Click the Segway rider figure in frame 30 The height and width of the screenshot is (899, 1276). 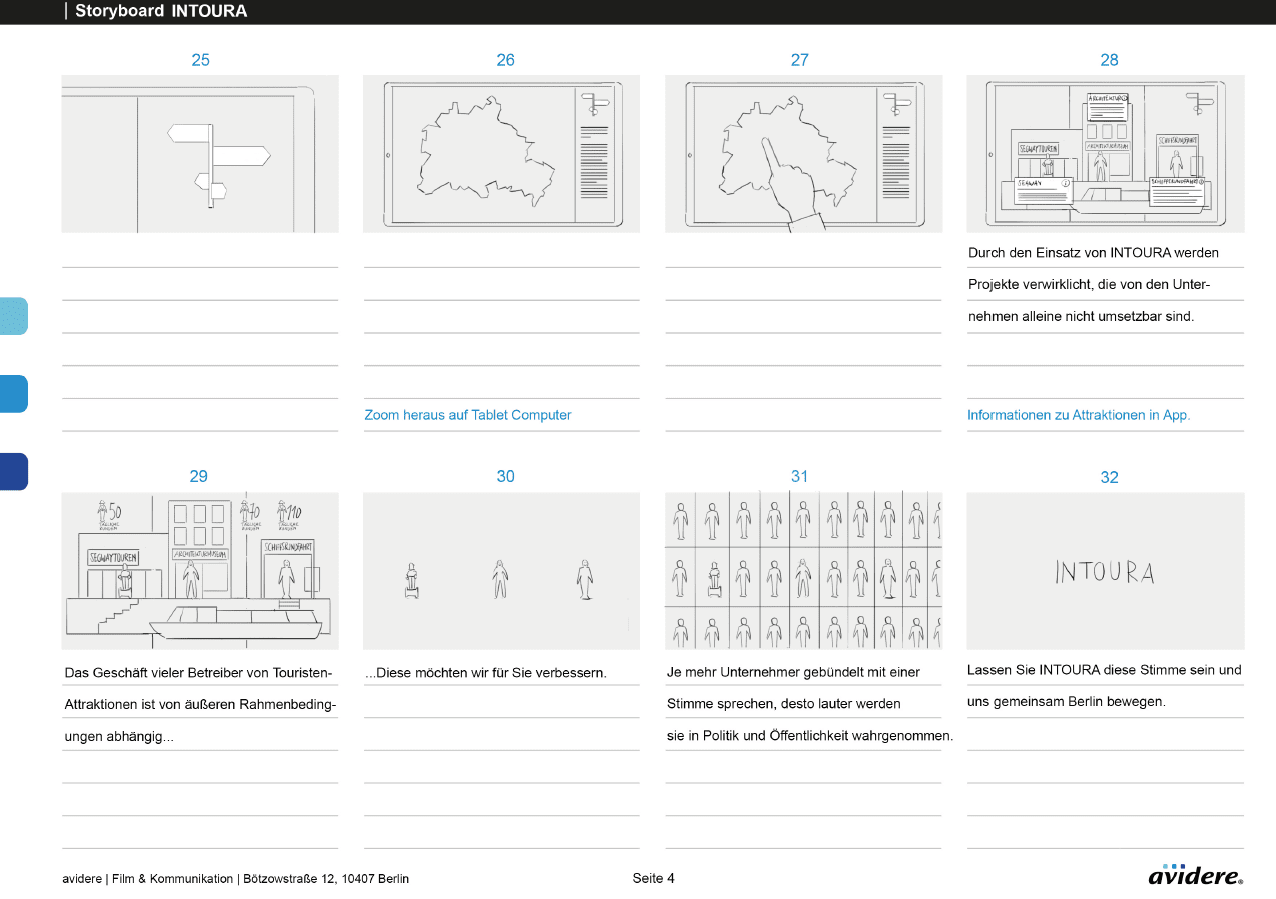coord(409,581)
